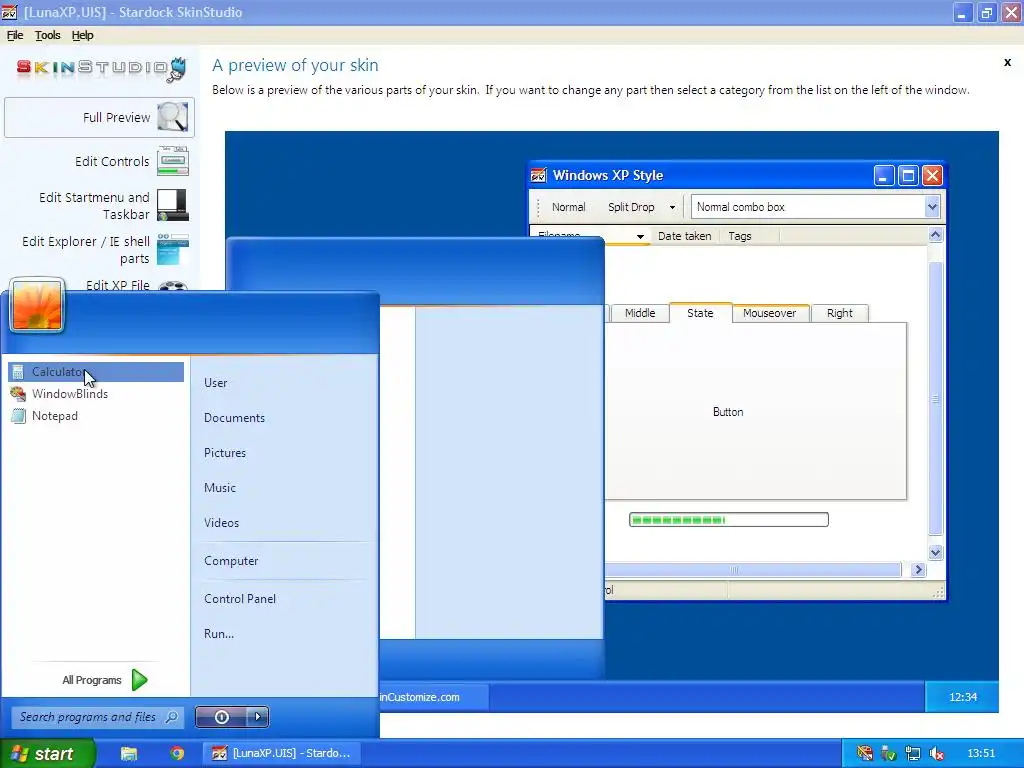
Task: Click the green All Programs arrow
Action: point(139,680)
